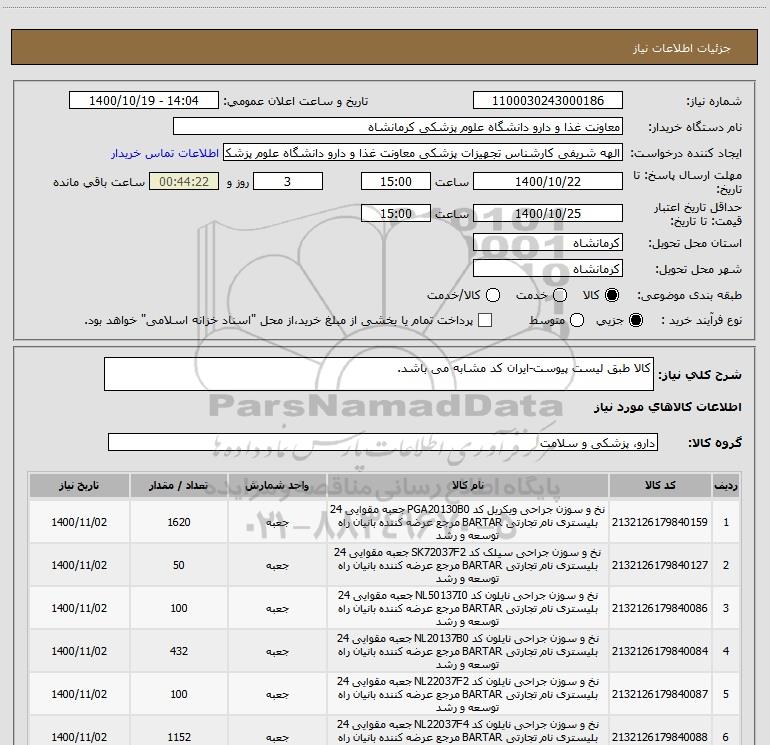This screenshot has width=770, height=745.
Task: Click the price validity date 1400/10/25
Action: 548,213
